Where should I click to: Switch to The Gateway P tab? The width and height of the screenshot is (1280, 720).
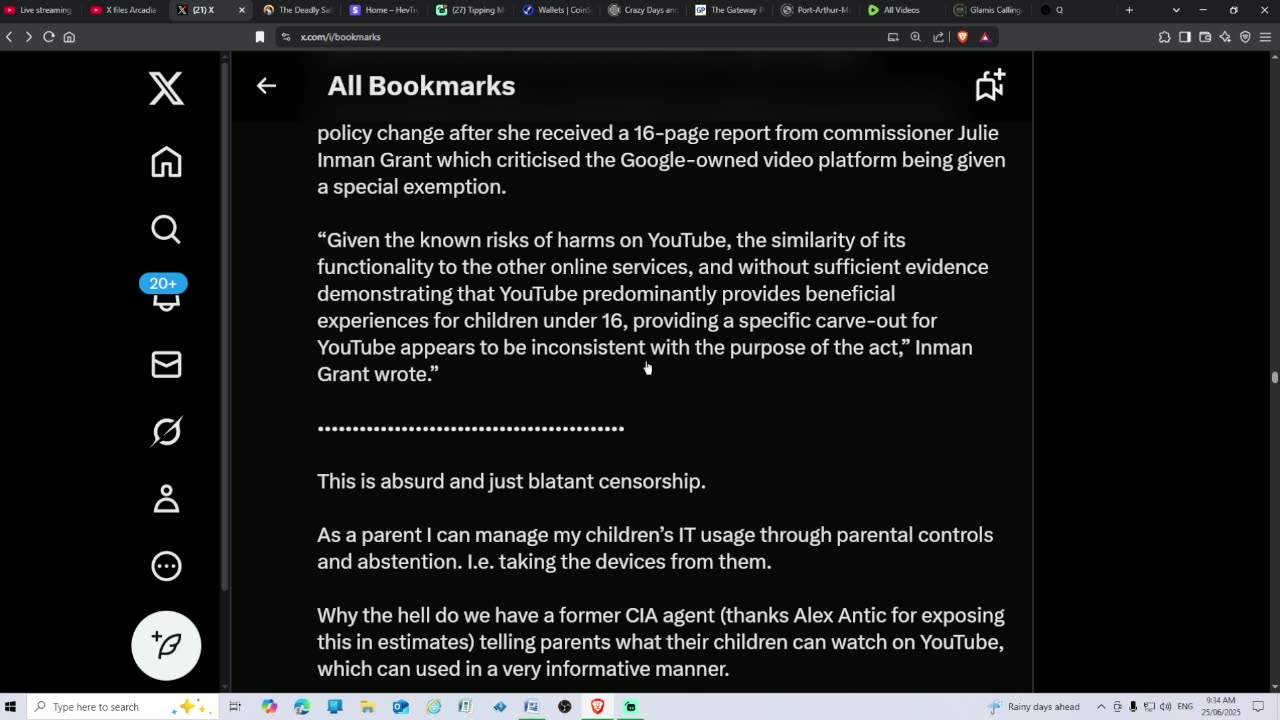click(730, 10)
